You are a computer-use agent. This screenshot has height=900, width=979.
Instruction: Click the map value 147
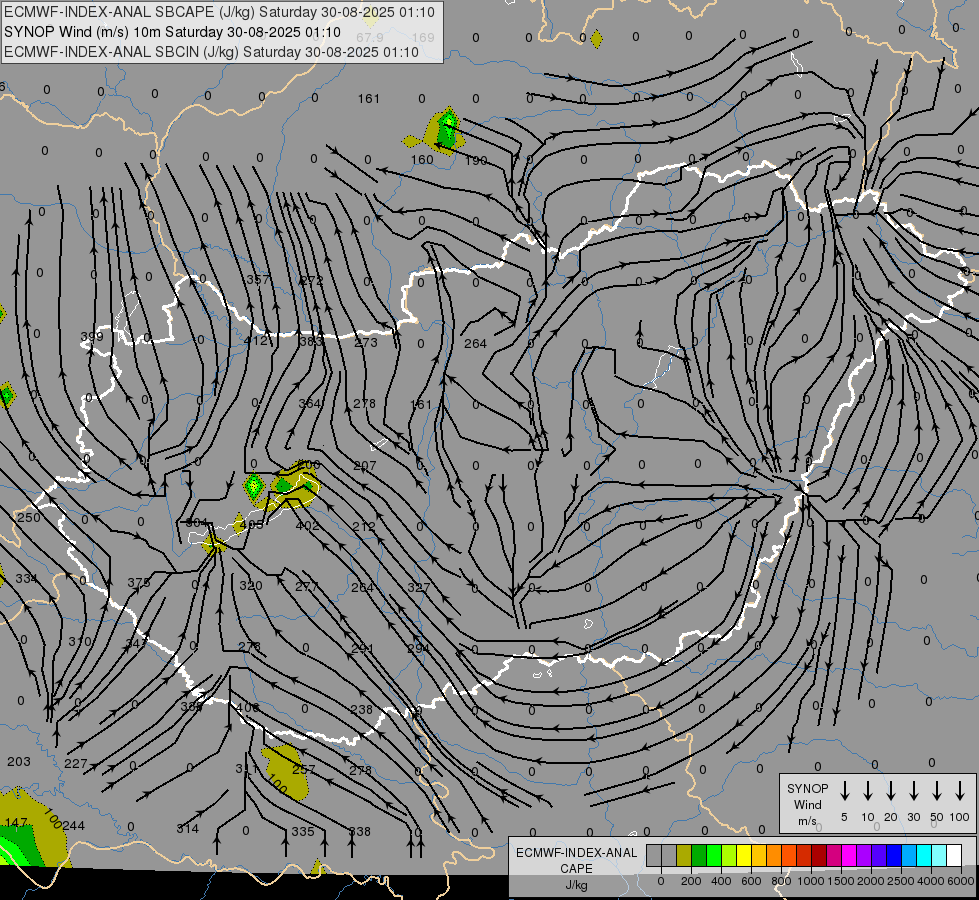point(16,823)
